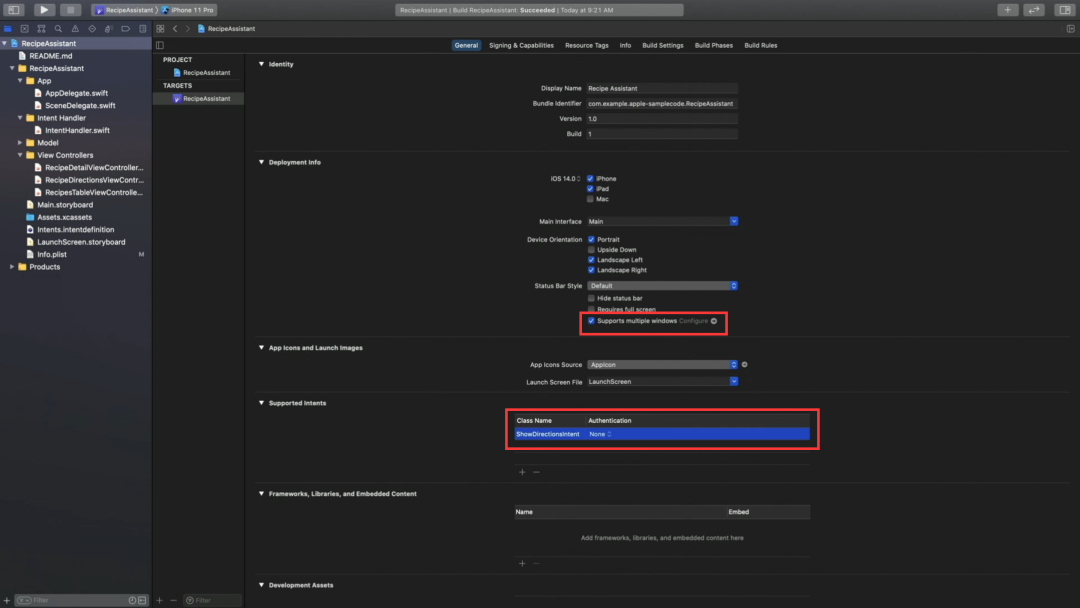Remove the selected target with minus button

pyautogui.click(x=174, y=600)
